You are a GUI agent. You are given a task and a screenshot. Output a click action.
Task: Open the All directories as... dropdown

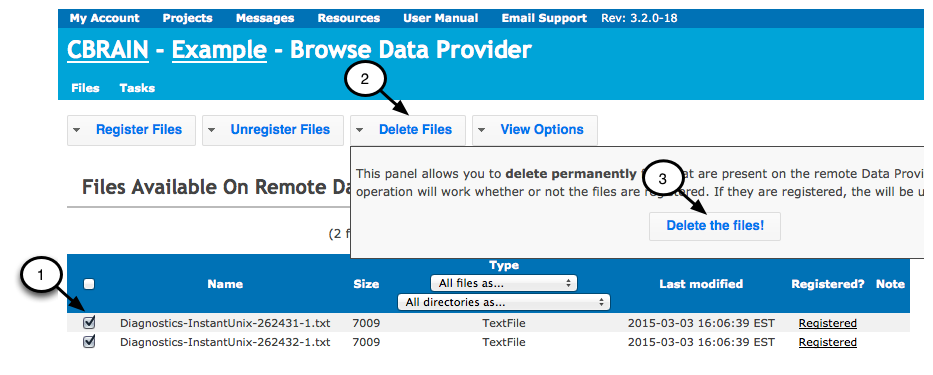(503, 302)
